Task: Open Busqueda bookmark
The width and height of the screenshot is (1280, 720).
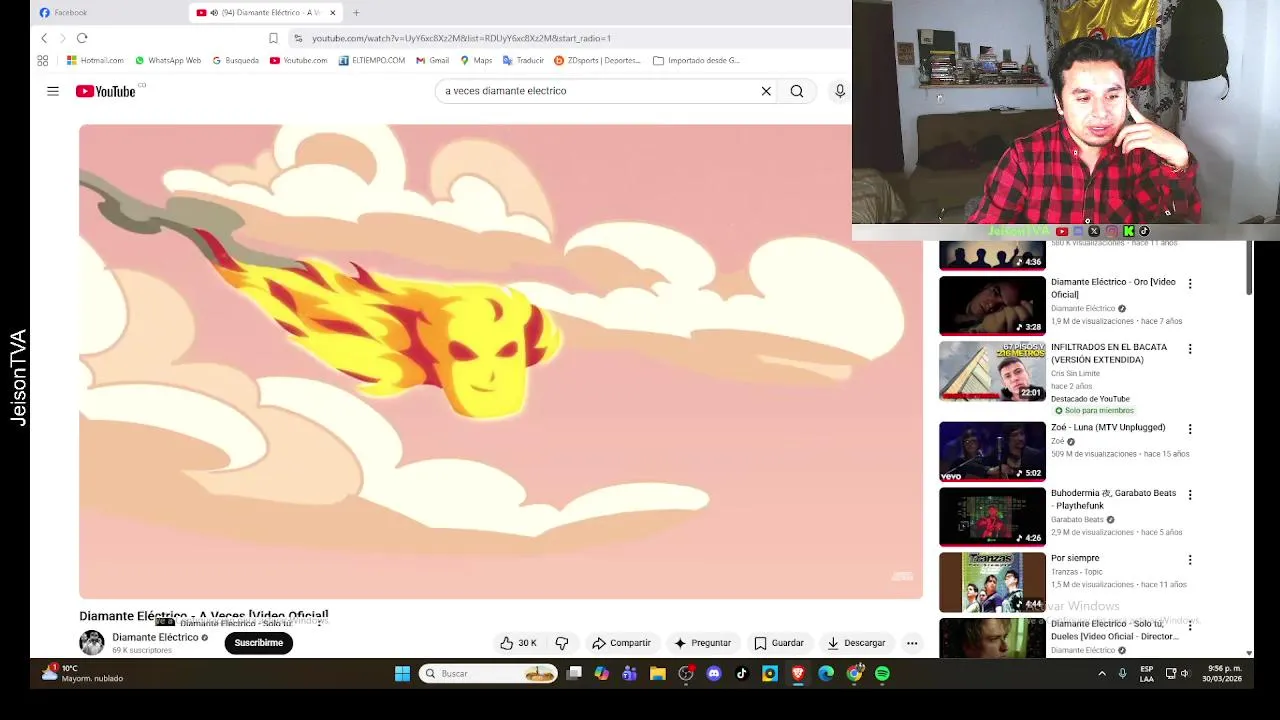Action: click(236, 60)
